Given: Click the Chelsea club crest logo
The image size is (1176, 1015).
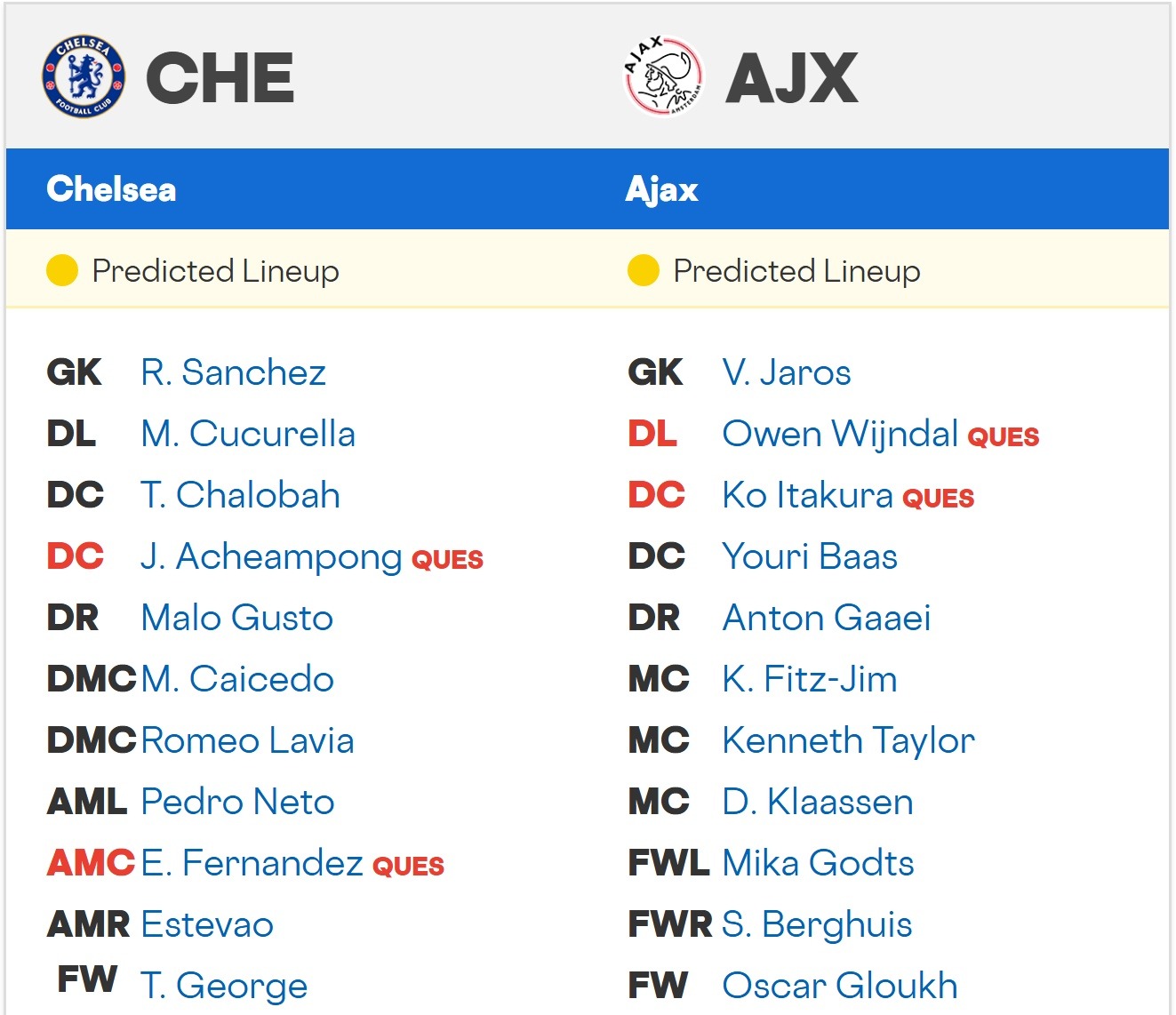Looking at the screenshot, I should [x=84, y=77].
